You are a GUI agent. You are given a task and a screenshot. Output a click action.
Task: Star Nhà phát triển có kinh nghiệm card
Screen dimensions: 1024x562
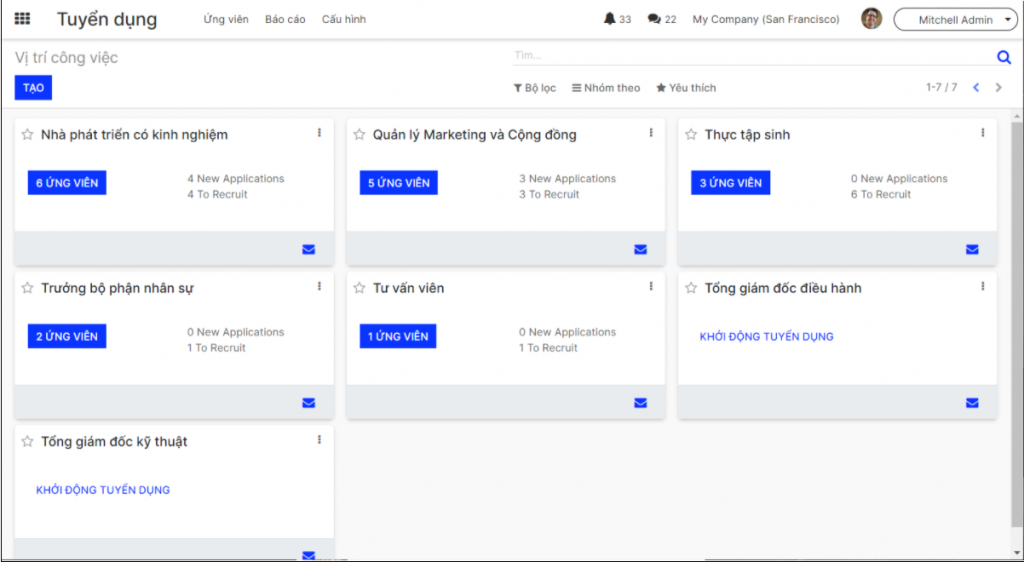point(27,134)
